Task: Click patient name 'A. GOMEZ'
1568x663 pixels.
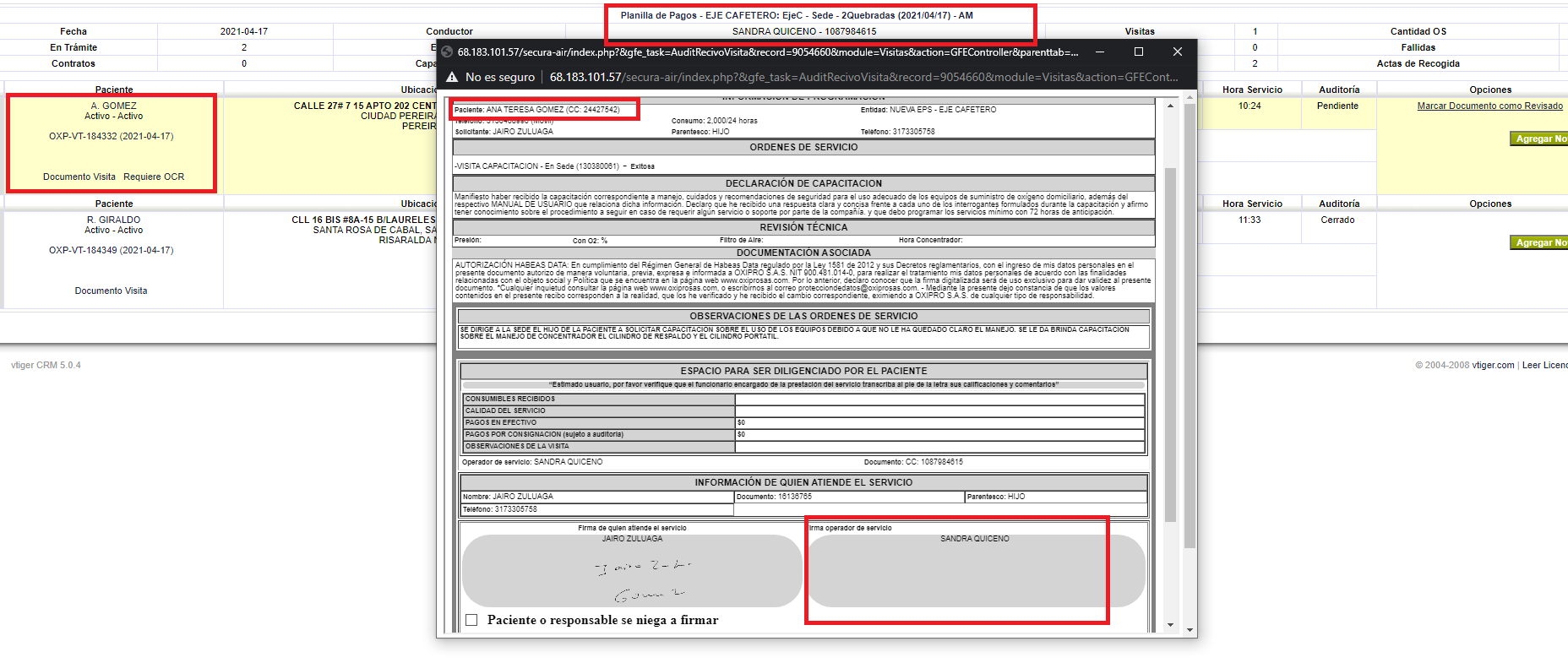Action: [x=113, y=106]
